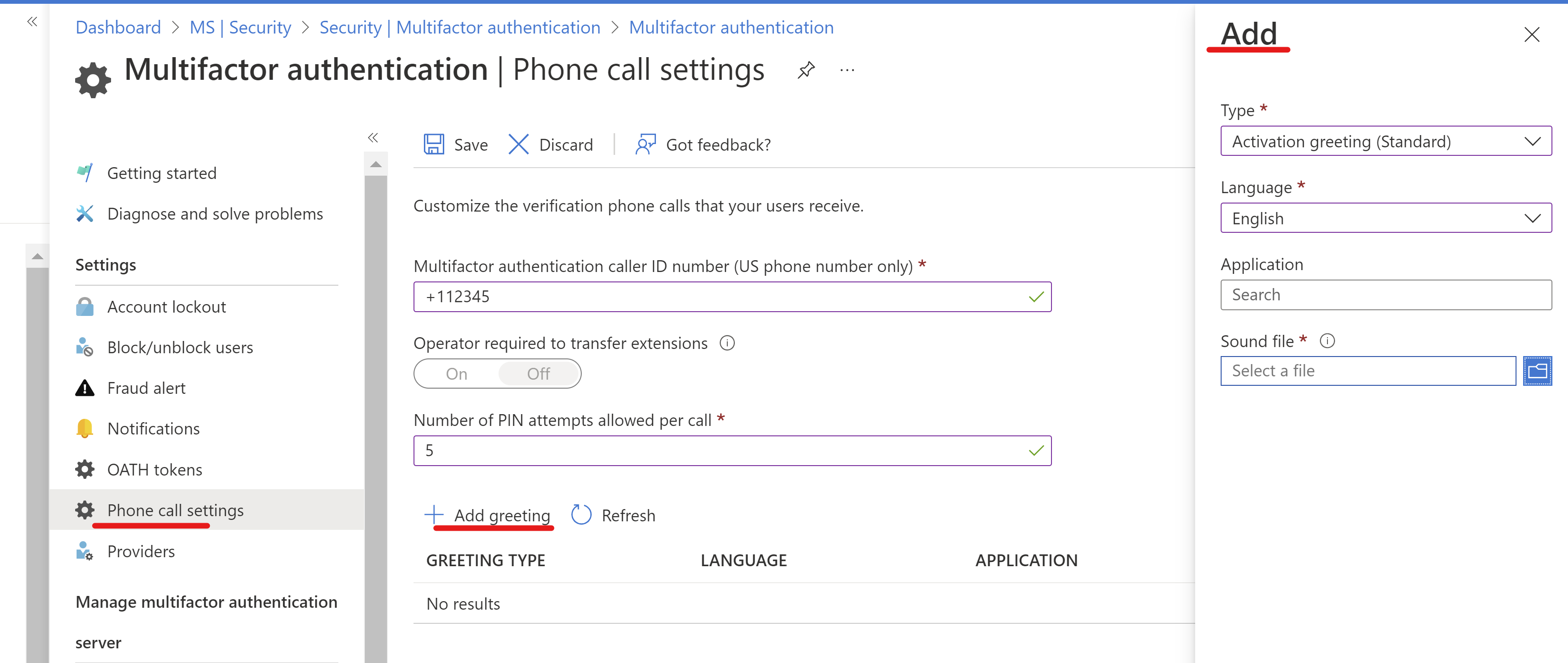Browse for a sound file

pyautogui.click(x=1538, y=370)
